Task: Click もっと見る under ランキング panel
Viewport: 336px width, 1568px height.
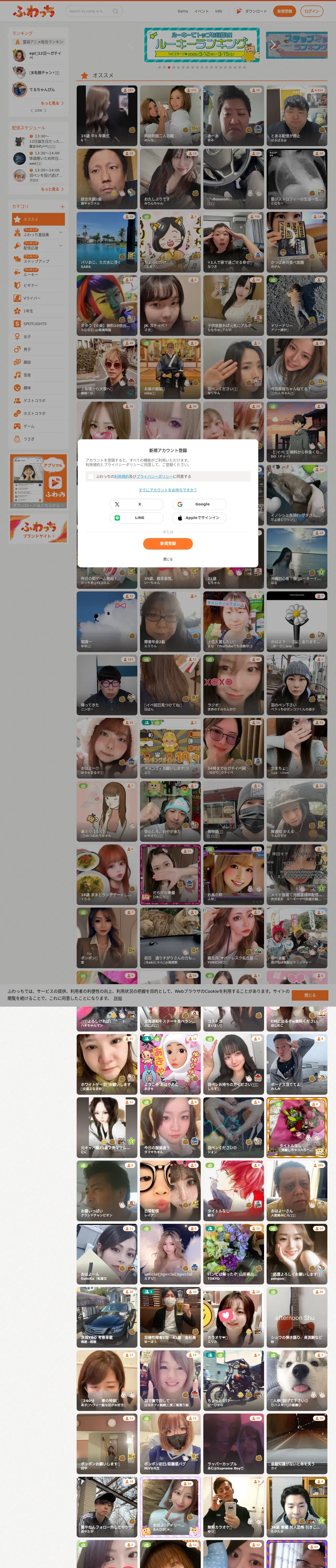Action: [52, 103]
